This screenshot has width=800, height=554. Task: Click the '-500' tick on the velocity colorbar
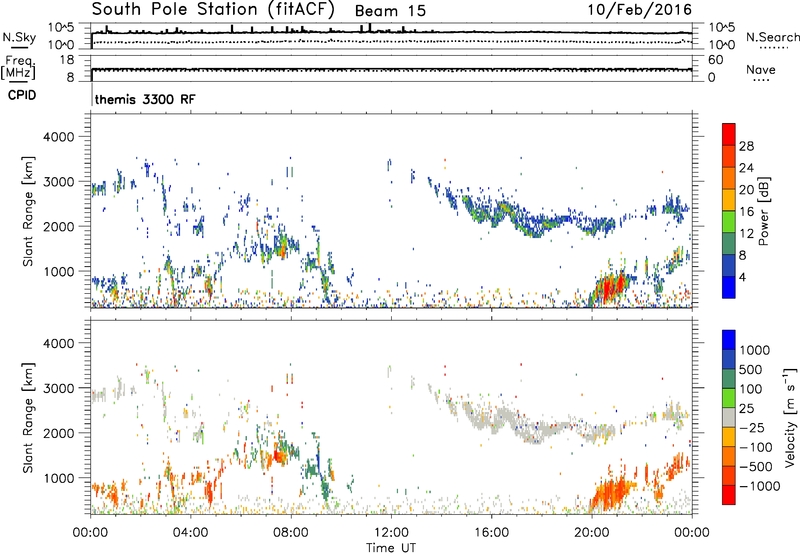756,466
